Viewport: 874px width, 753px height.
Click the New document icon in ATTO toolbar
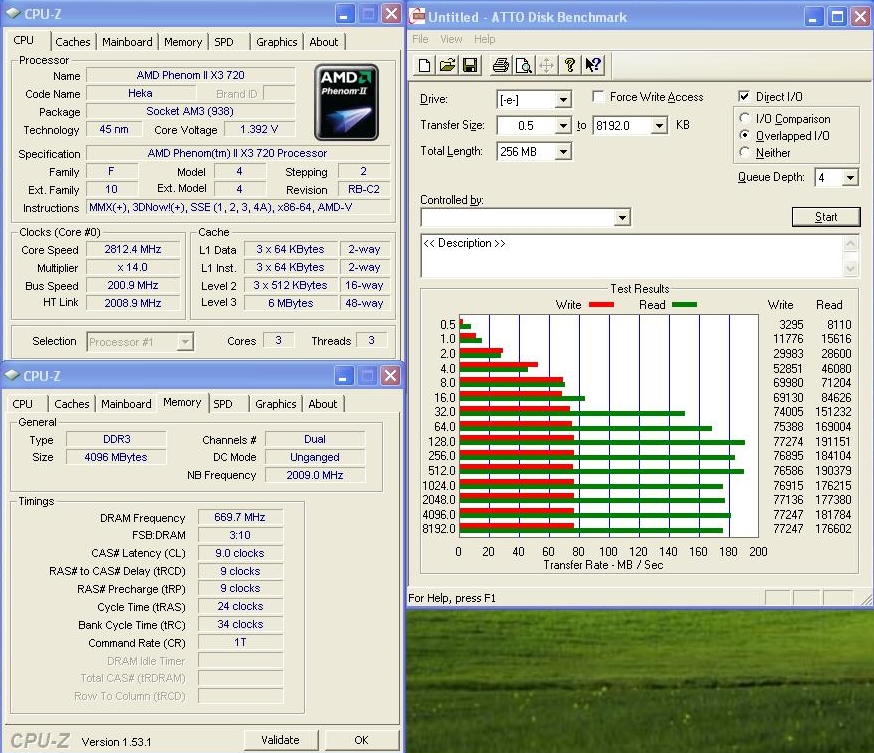(424, 66)
